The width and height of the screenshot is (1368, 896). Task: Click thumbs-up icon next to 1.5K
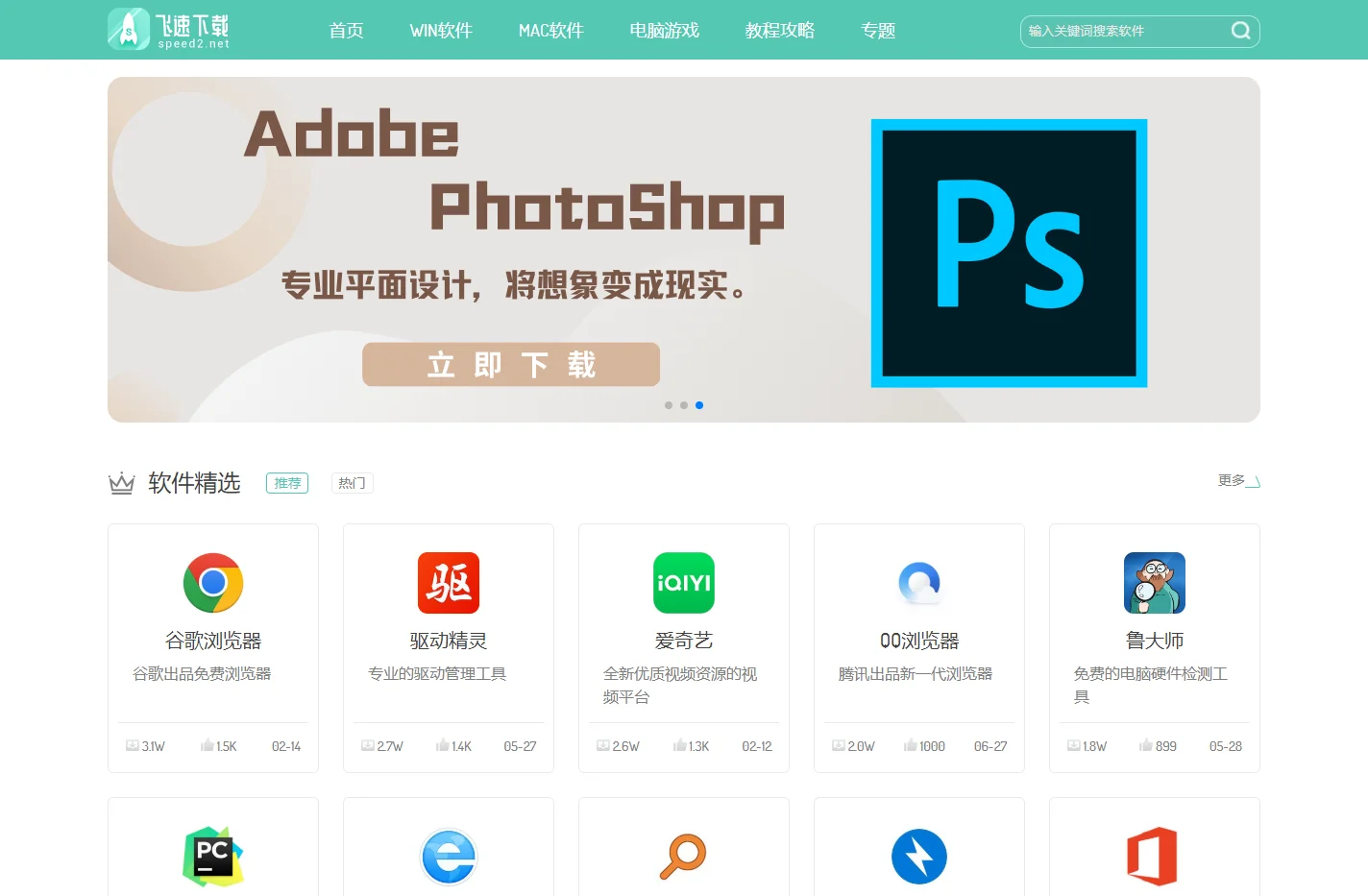coord(207,745)
